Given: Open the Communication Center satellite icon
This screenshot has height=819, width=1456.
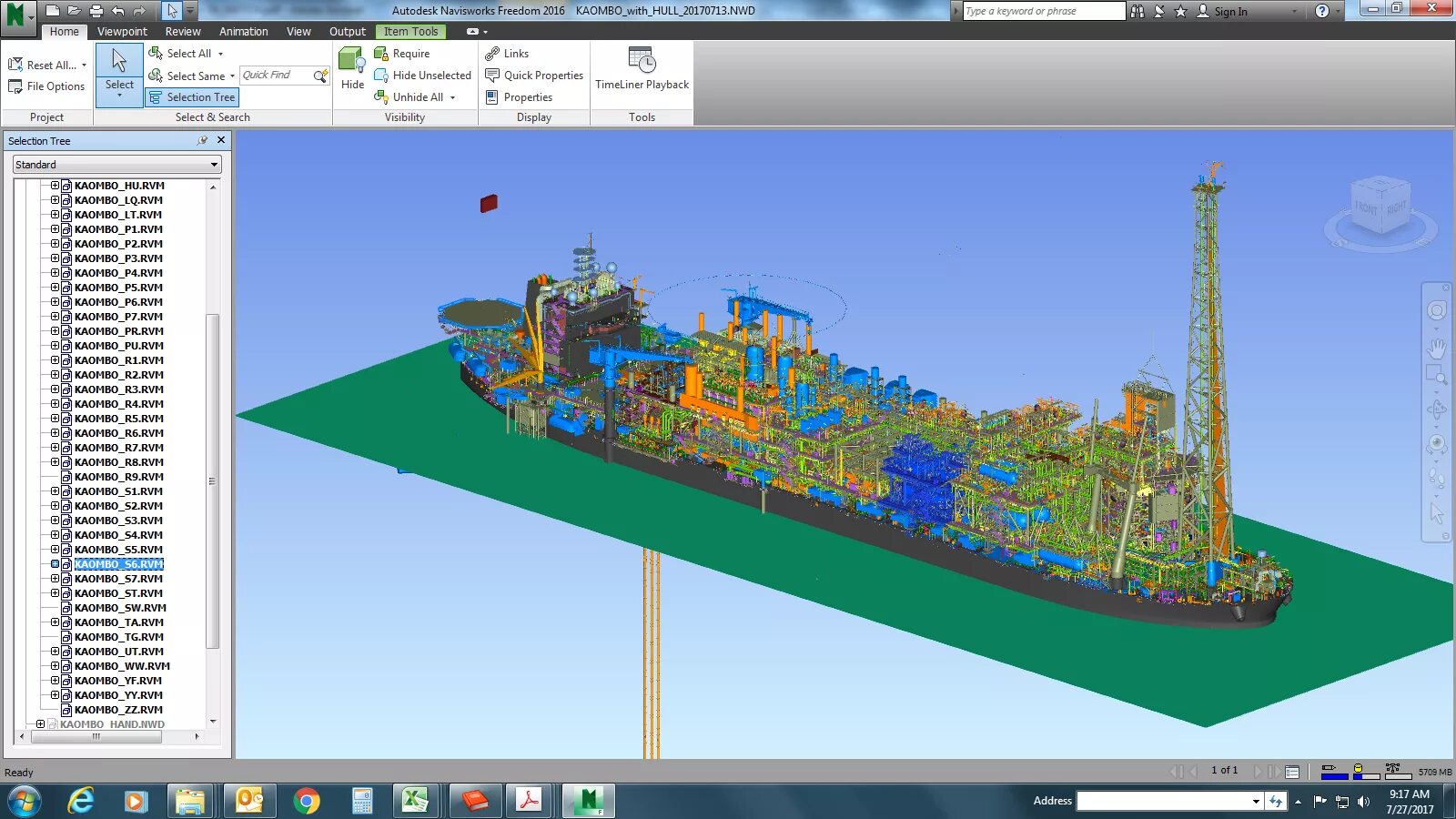Looking at the screenshot, I should pyautogui.click(x=1159, y=11).
